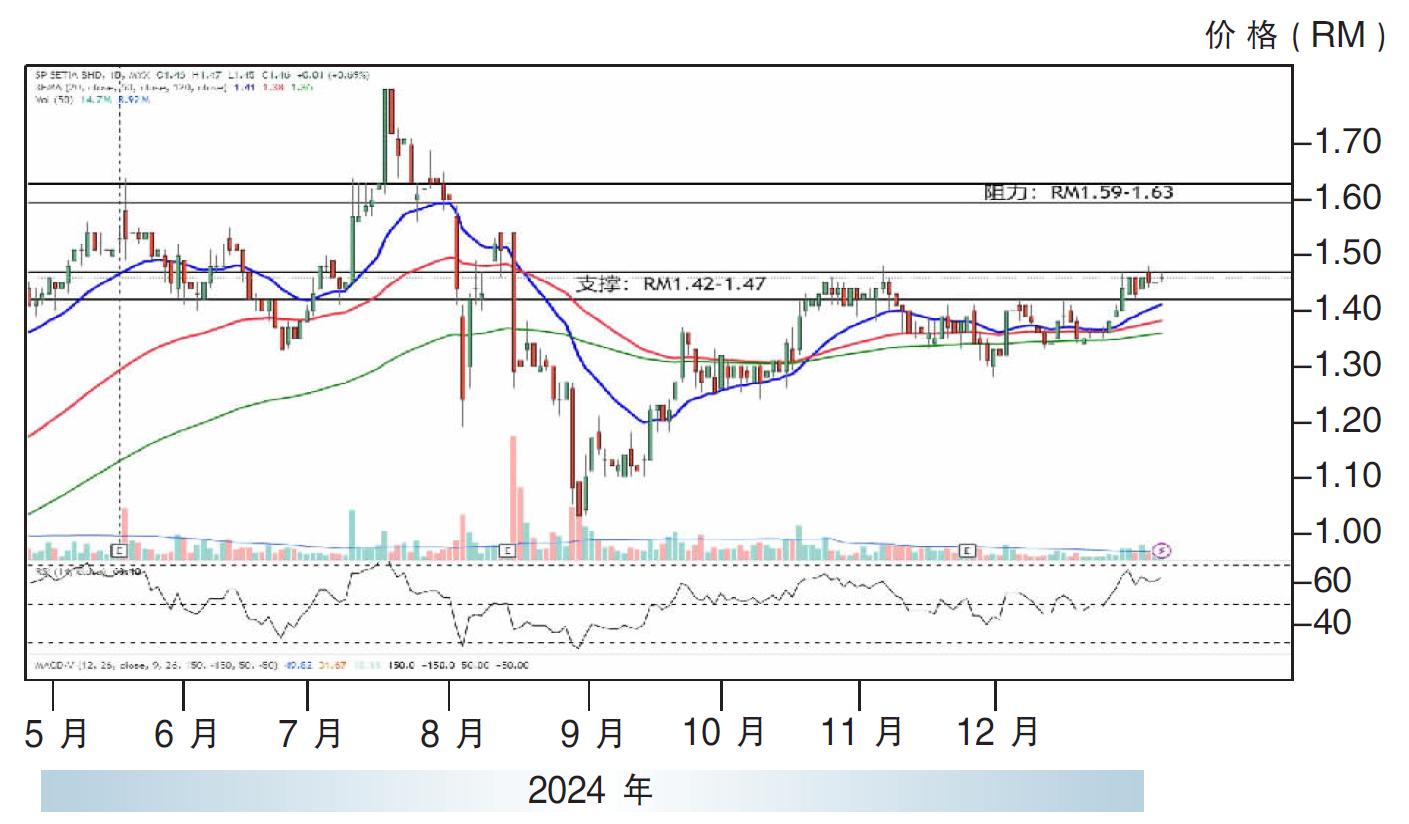The height and width of the screenshot is (824, 1409).
Task: Click the purple S marker icon
Action: coord(1162,549)
